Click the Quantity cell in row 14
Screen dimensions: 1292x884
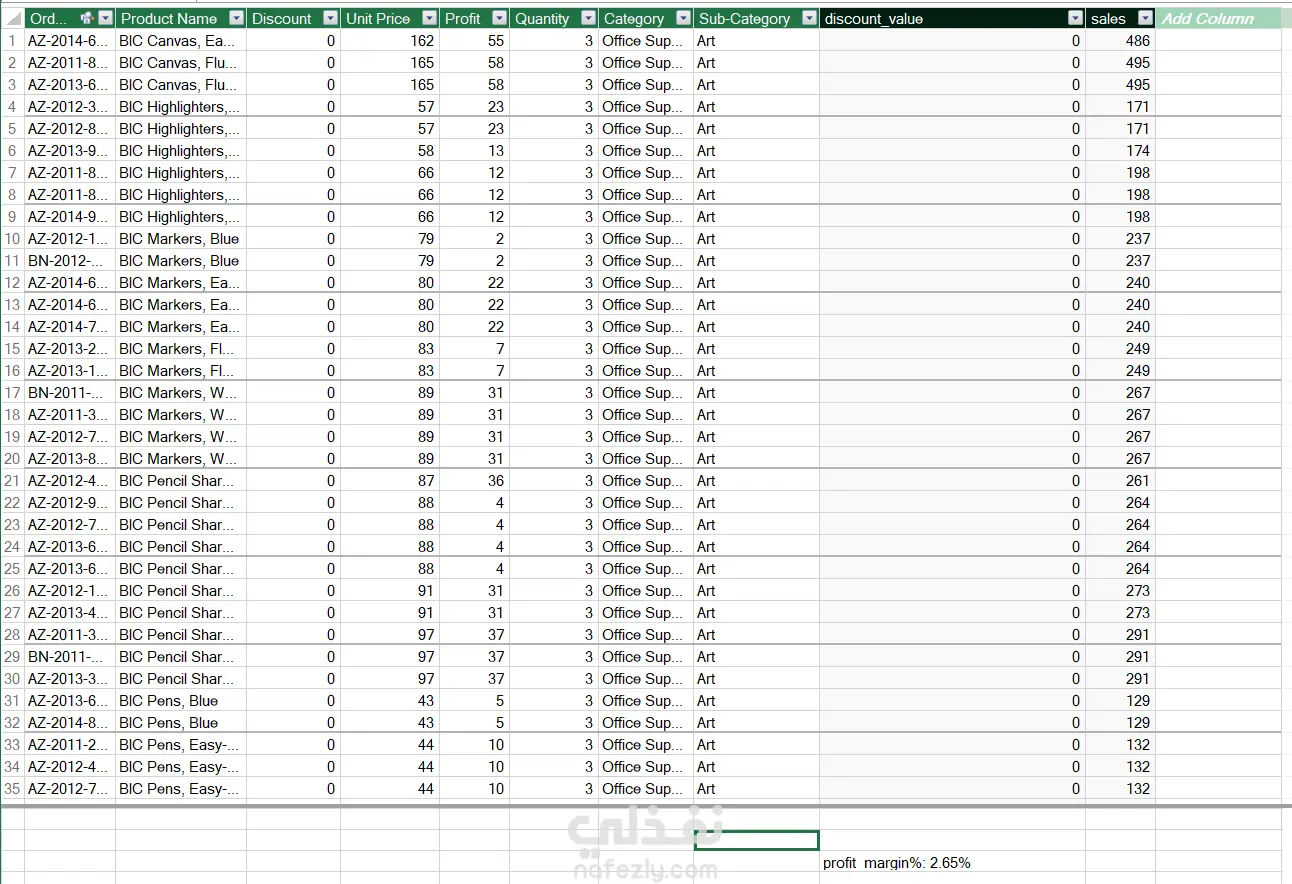click(x=554, y=326)
